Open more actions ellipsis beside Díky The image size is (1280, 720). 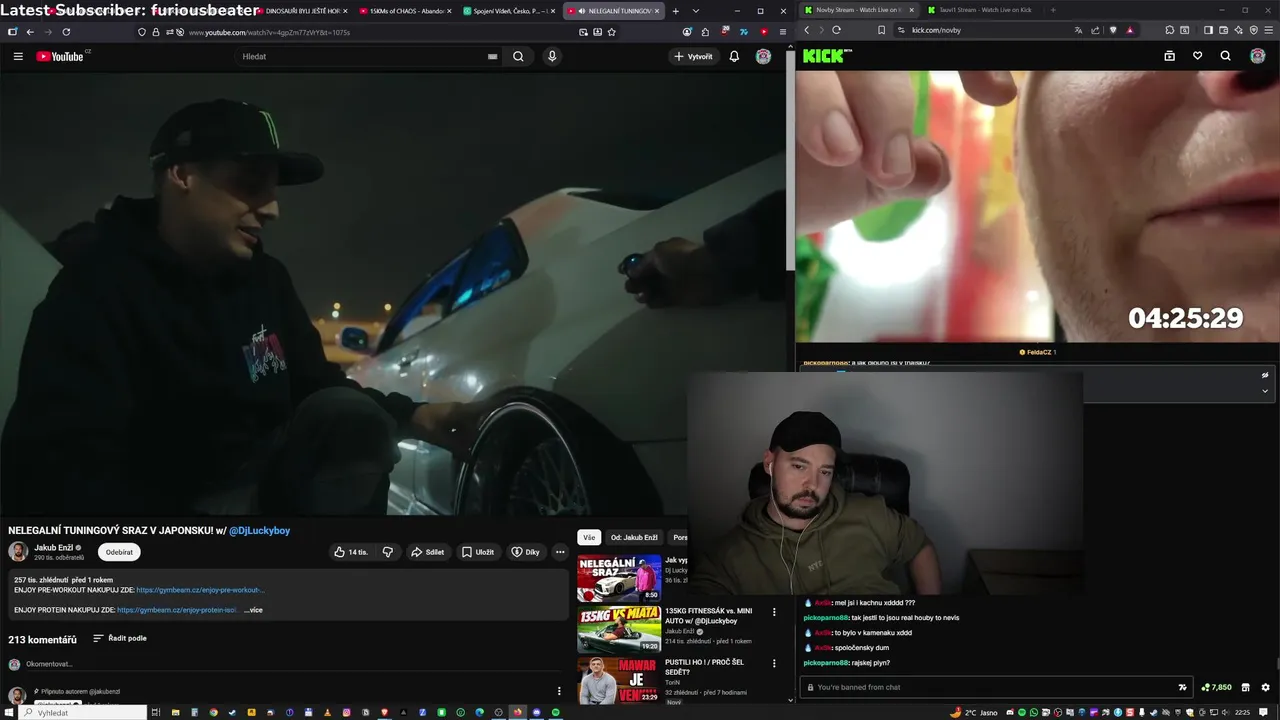(560, 552)
